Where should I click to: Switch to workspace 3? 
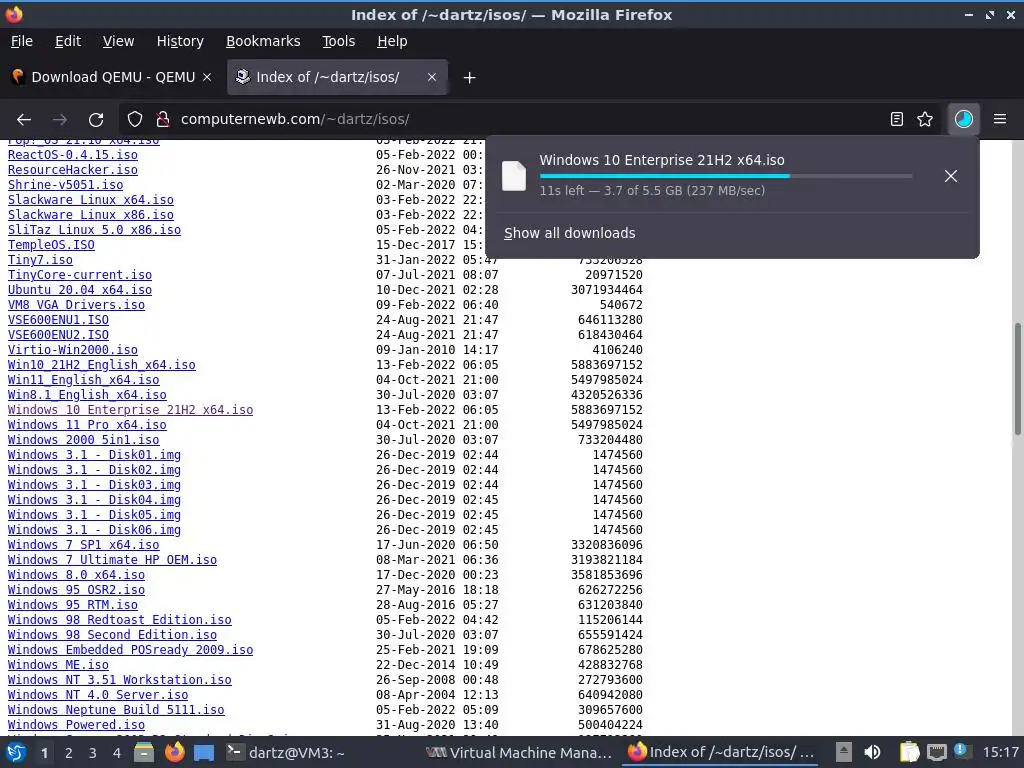(x=93, y=753)
